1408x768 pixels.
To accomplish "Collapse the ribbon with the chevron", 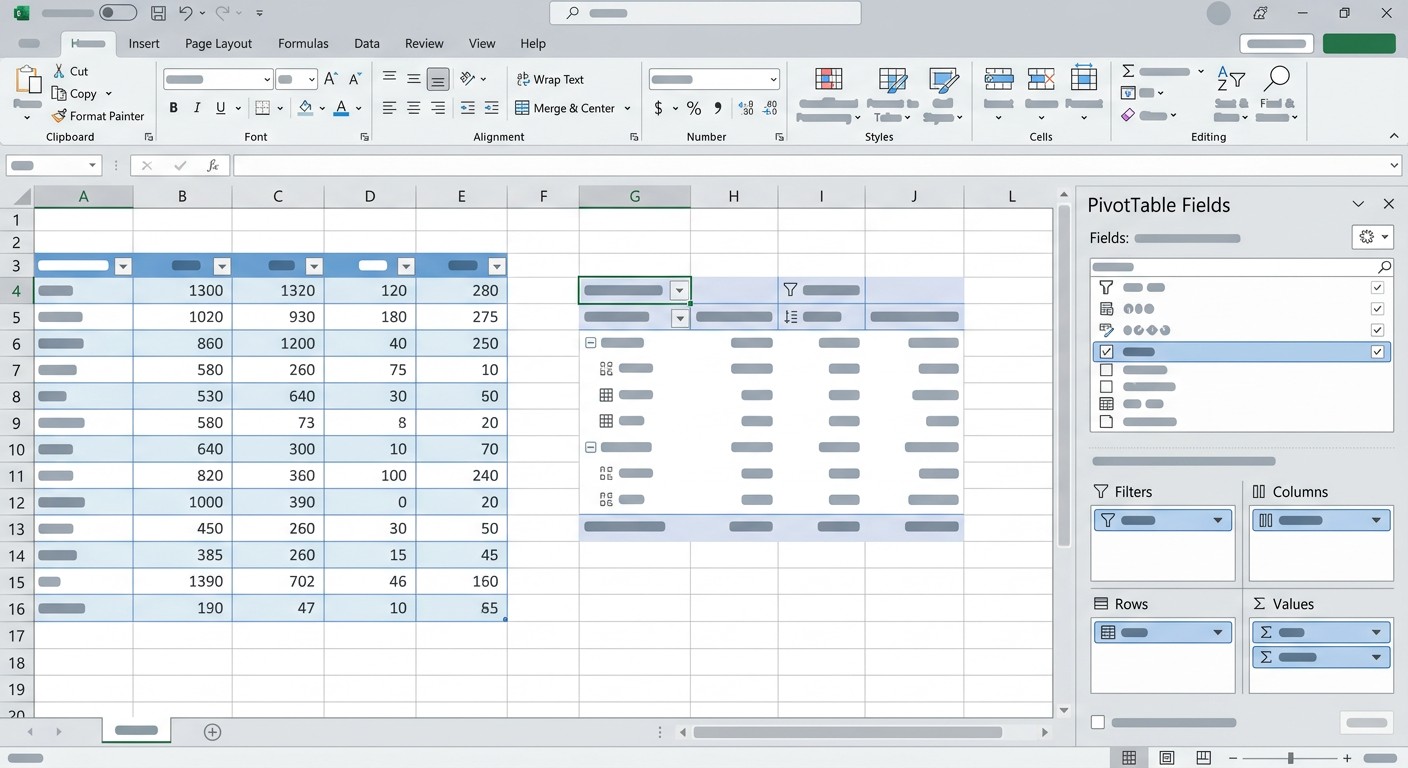I will point(1394,136).
